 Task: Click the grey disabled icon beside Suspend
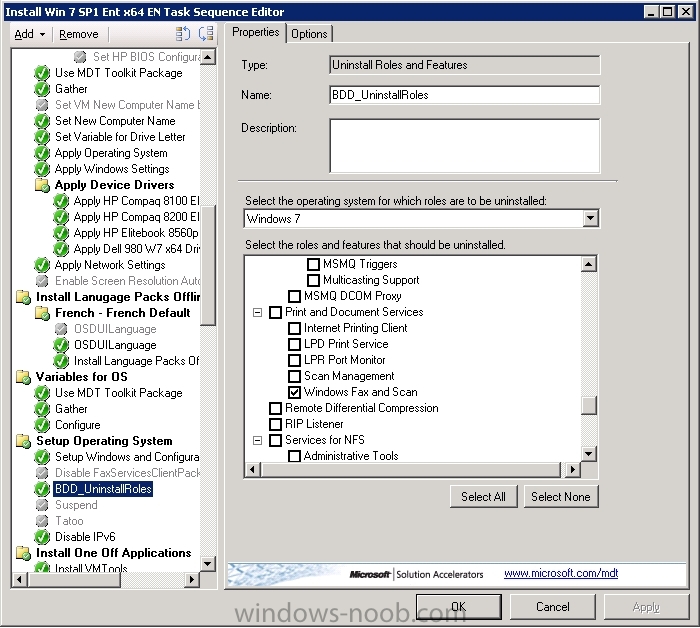(42, 505)
